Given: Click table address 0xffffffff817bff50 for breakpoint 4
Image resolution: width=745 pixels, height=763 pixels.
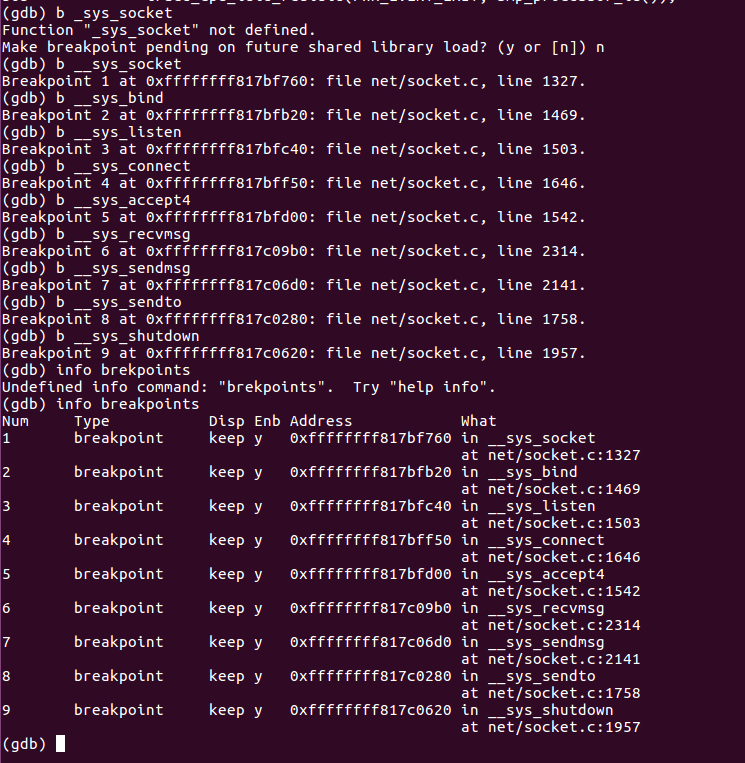Looking at the screenshot, I should [x=370, y=540].
